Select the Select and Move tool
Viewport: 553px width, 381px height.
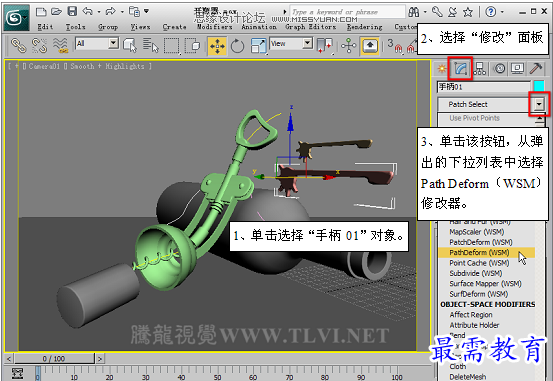(x=217, y=46)
